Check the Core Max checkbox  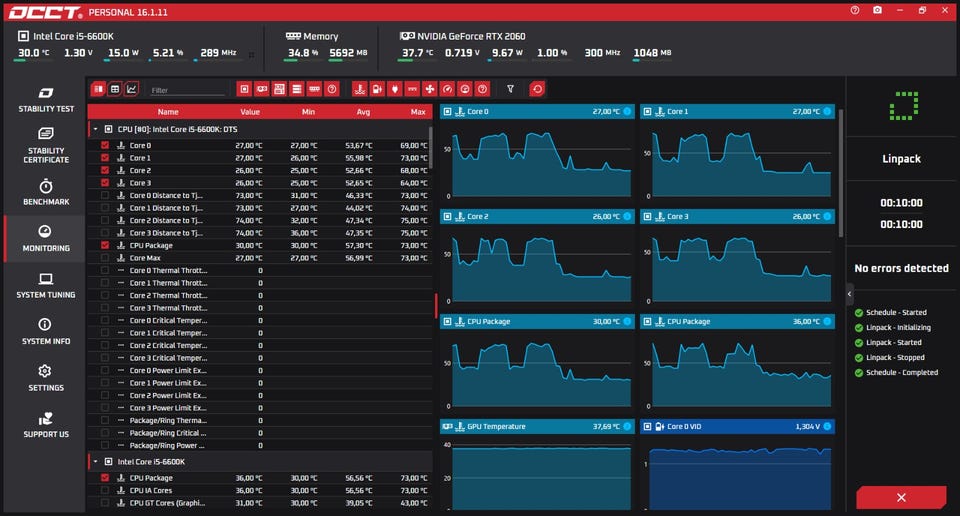click(x=105, y=258)
